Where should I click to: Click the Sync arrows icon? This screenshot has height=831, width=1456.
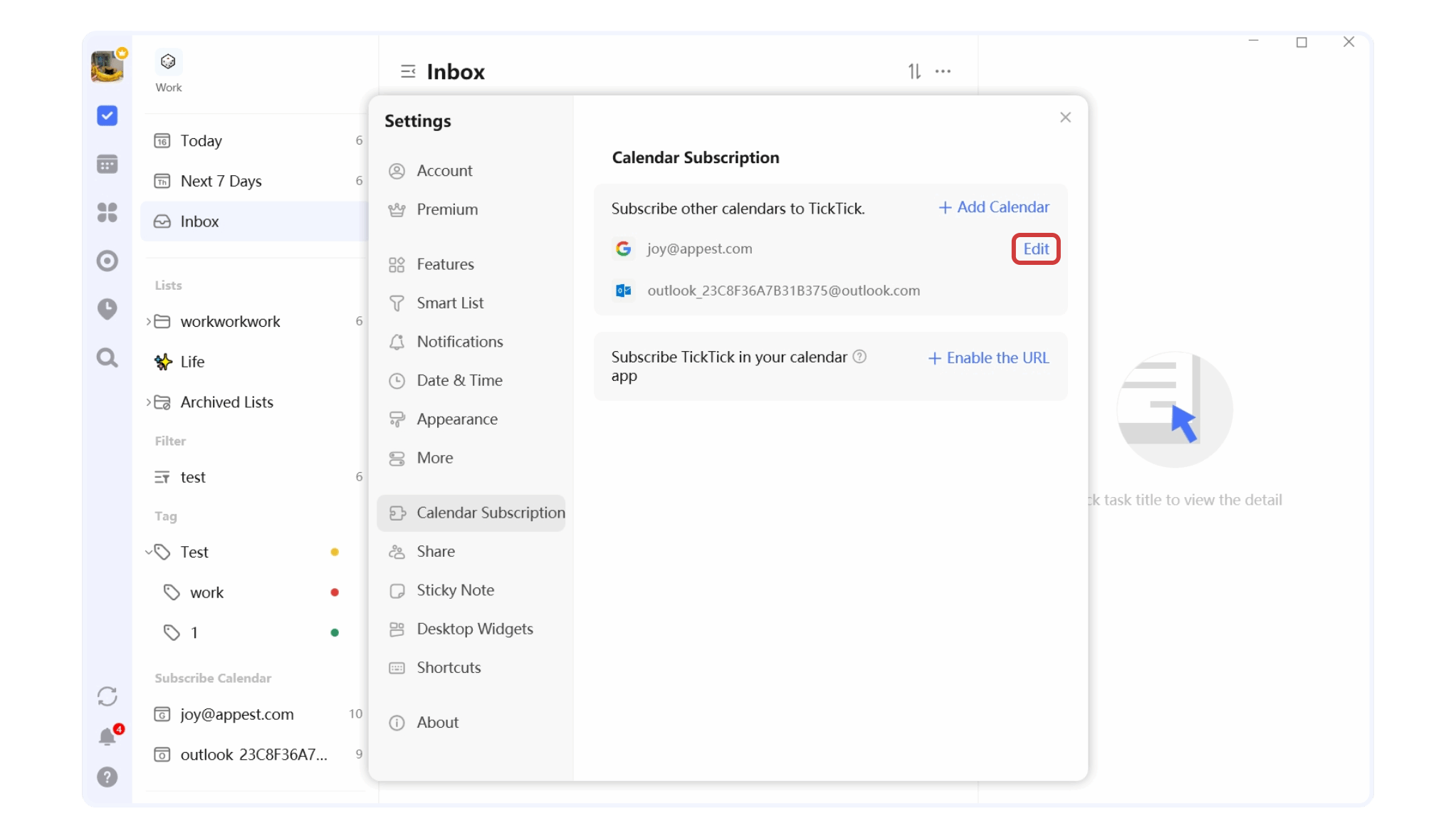pyautogui.click(x=108, y=696)
